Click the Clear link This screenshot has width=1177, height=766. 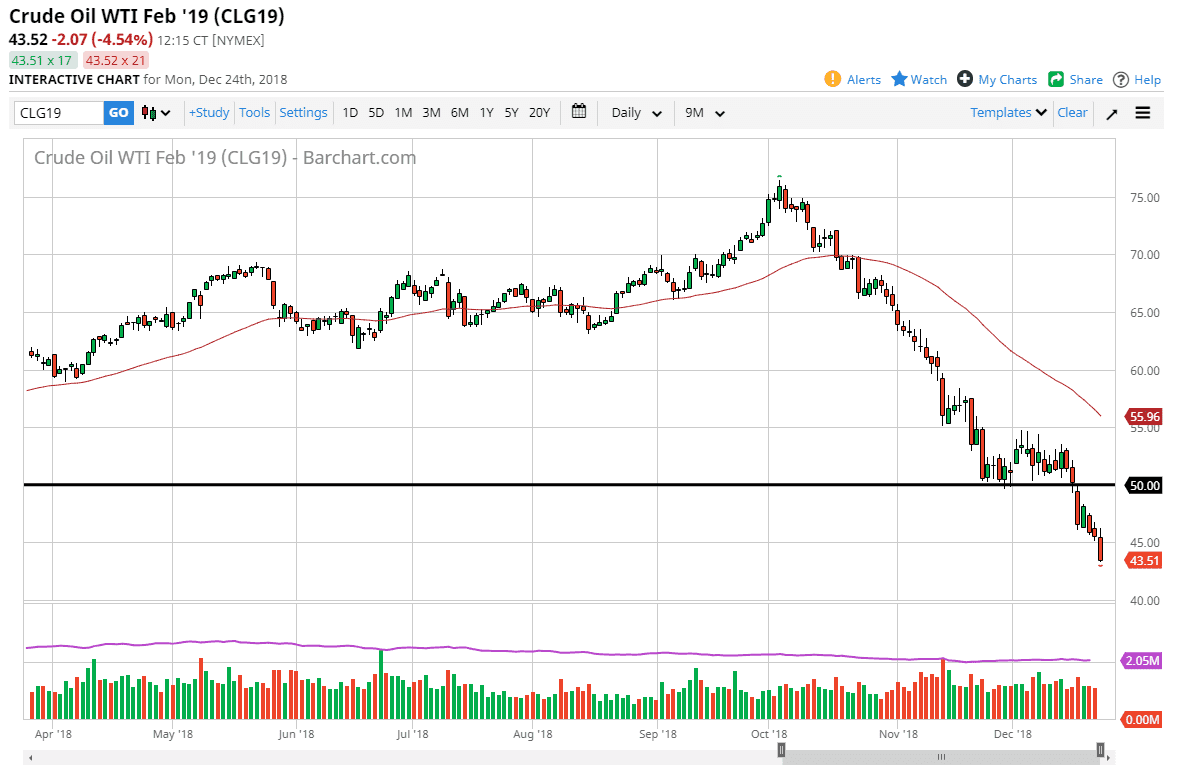1072,112
